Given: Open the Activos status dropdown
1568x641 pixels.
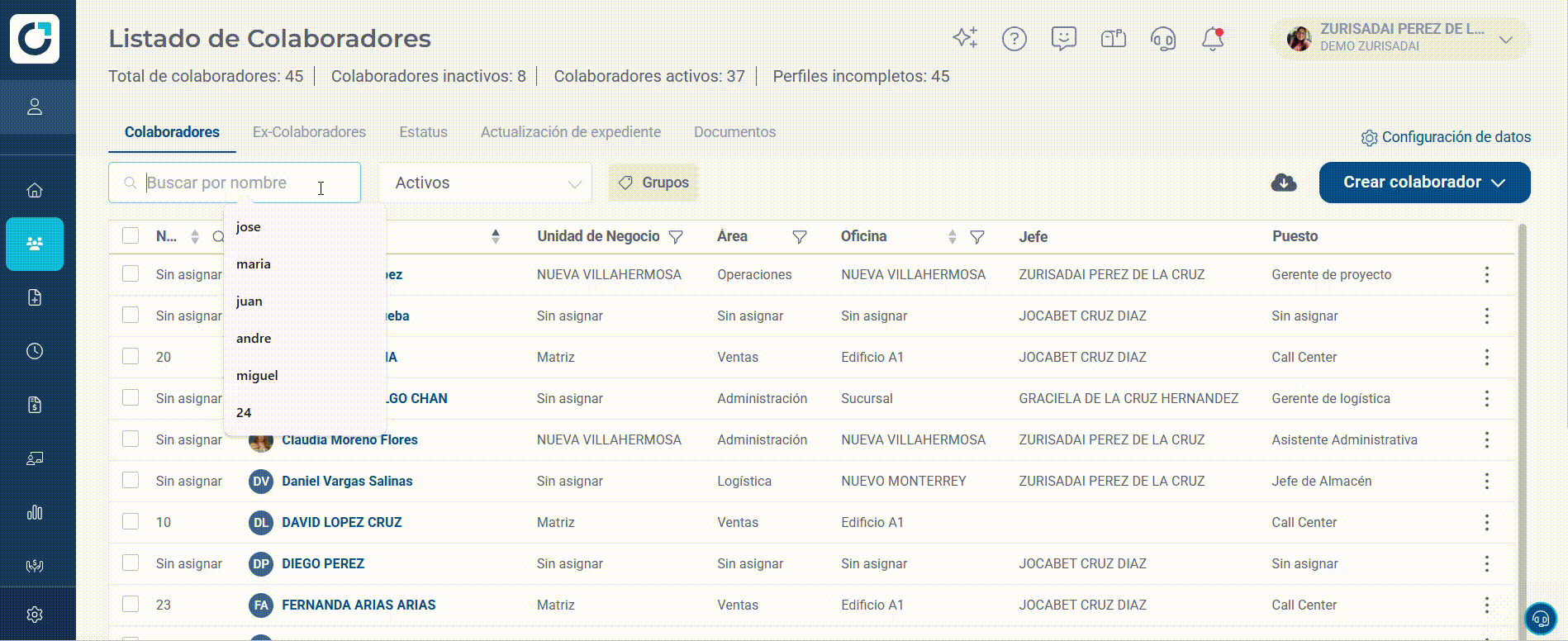Looking at the screenshot, I should point(485,183).
